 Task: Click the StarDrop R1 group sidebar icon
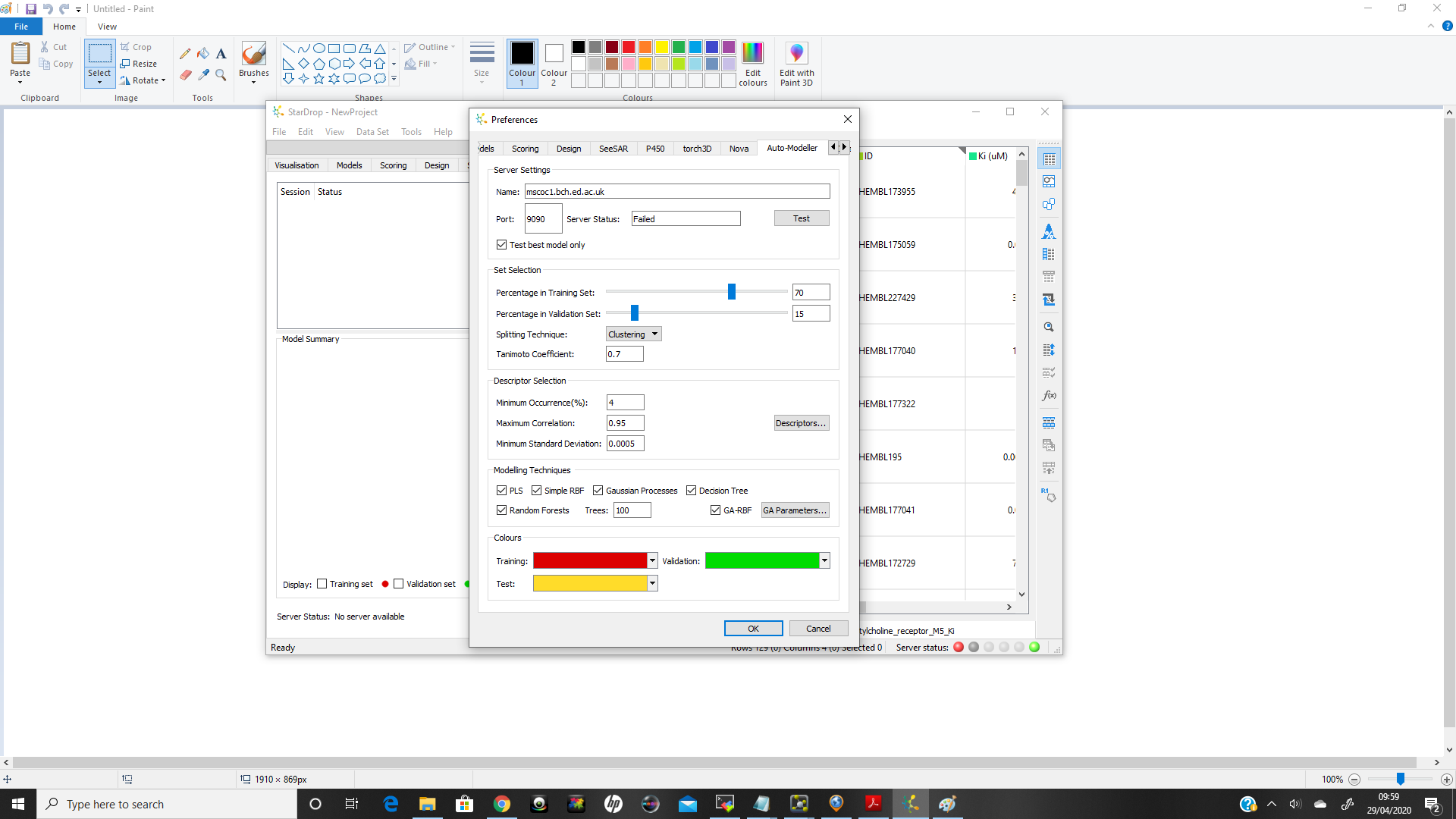pos(1049,495)
